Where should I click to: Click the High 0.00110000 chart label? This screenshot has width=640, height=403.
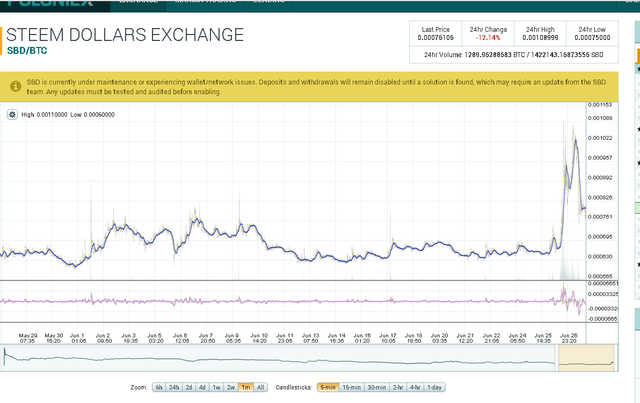[x=44, y=115]
